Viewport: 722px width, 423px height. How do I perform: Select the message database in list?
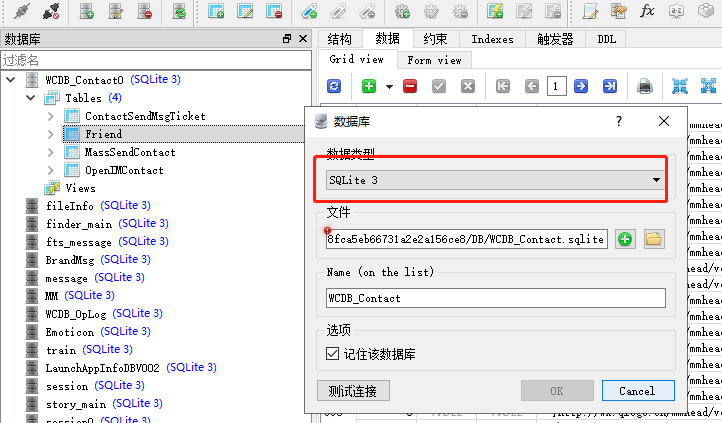[x=66, y=278]
